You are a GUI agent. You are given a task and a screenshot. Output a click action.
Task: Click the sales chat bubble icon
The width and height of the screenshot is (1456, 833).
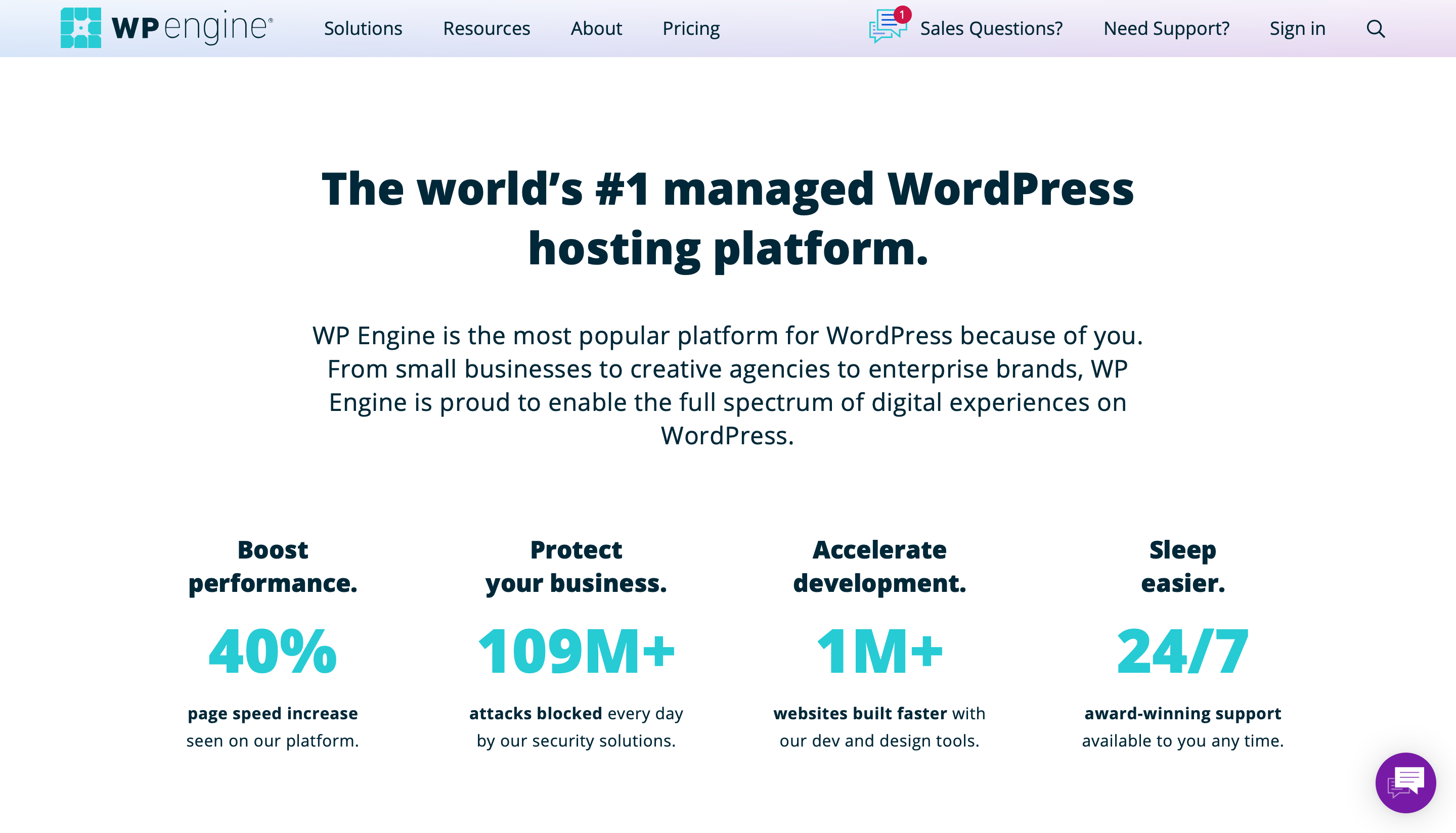coord(889,25)
